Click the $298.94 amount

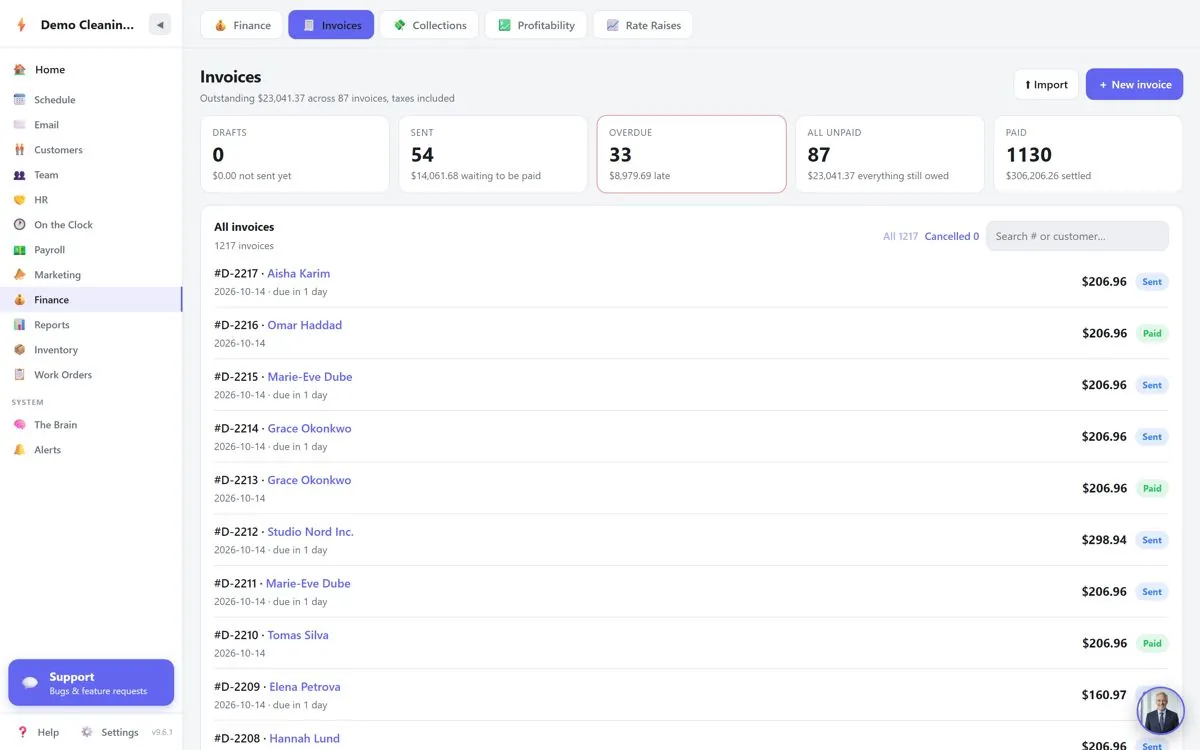click(x=1104, y=540)
